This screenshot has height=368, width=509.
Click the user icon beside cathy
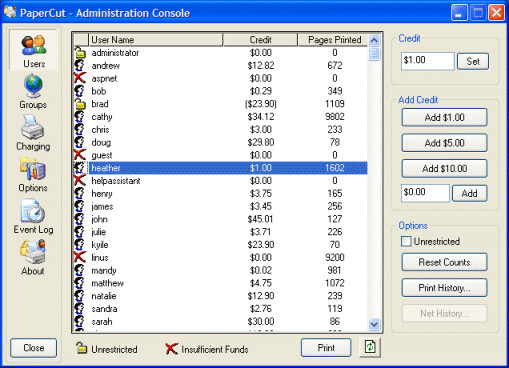pyautogui.click(x=79, y=117)
